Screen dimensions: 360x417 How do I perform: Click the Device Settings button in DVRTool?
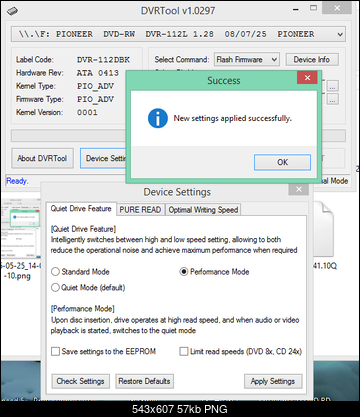click(x=103, y=158)
